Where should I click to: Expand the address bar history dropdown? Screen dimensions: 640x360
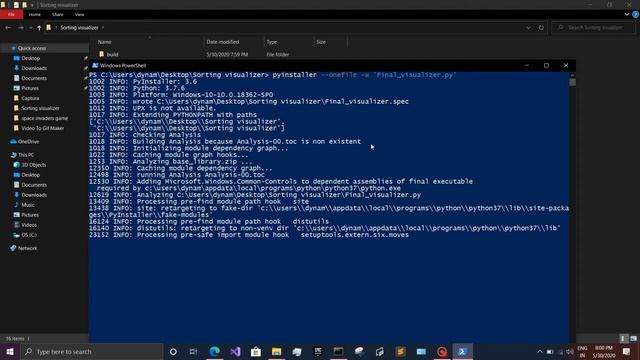[528, 28]
